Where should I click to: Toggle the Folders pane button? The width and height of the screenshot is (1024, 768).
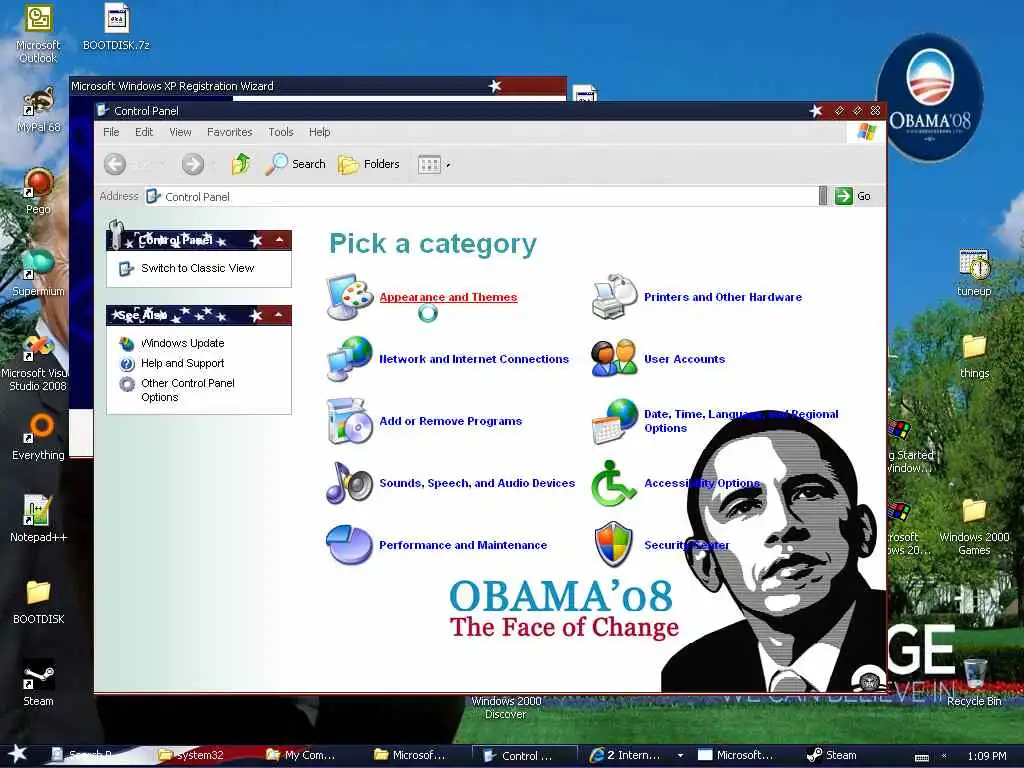tap(369, 164)
